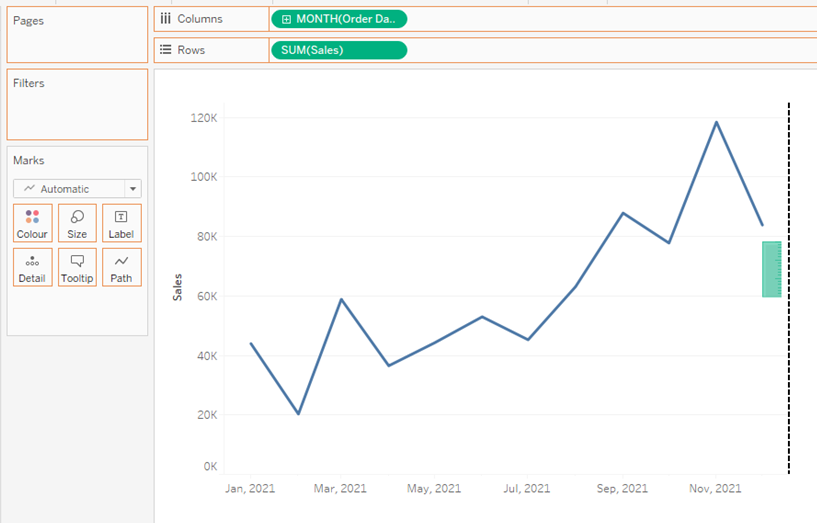Click the dropdown arrow on Marks type

point(132,188)
